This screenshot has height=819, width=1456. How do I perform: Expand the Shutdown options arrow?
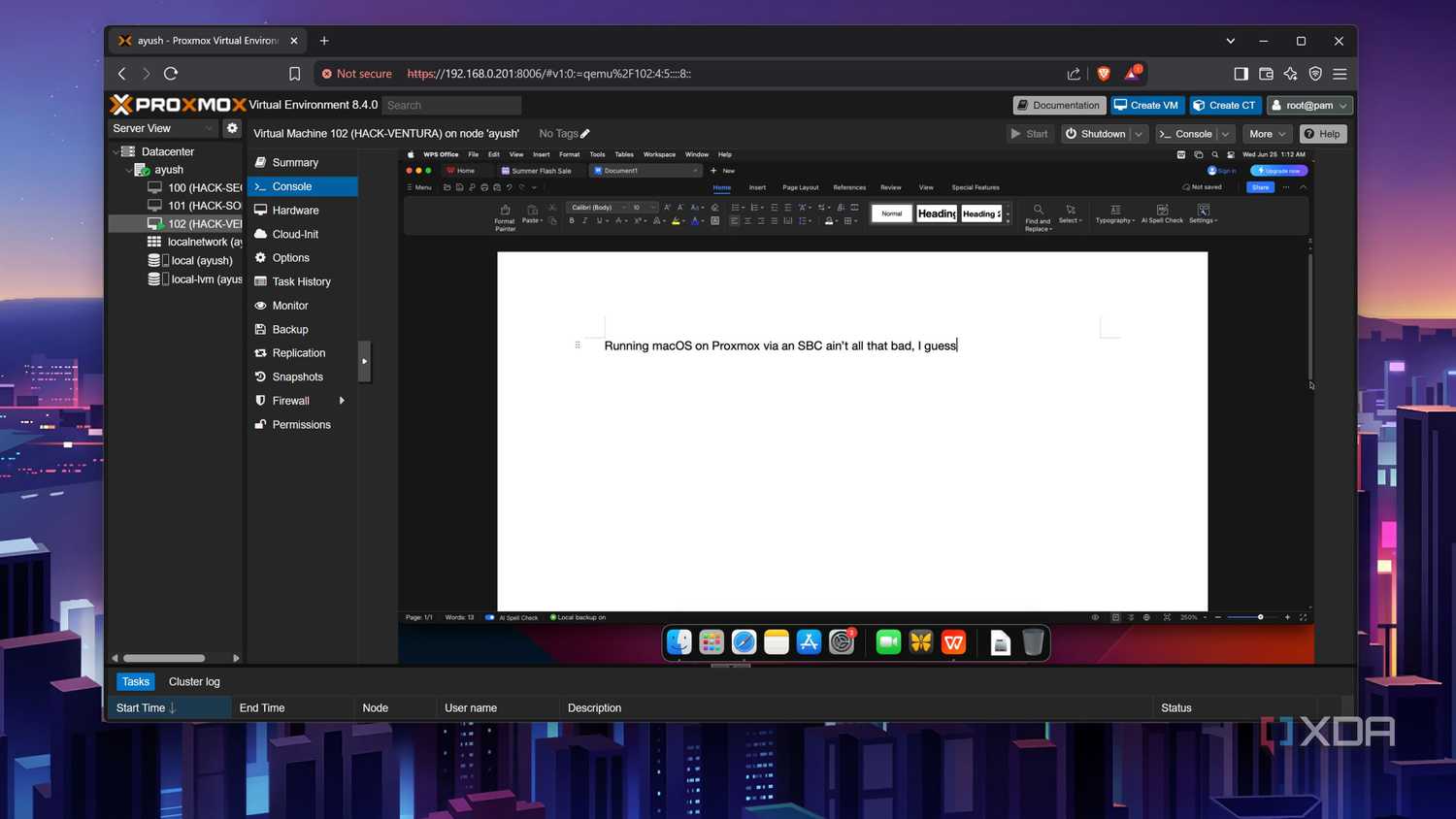pyautogui.click(x=1140, y=134)
